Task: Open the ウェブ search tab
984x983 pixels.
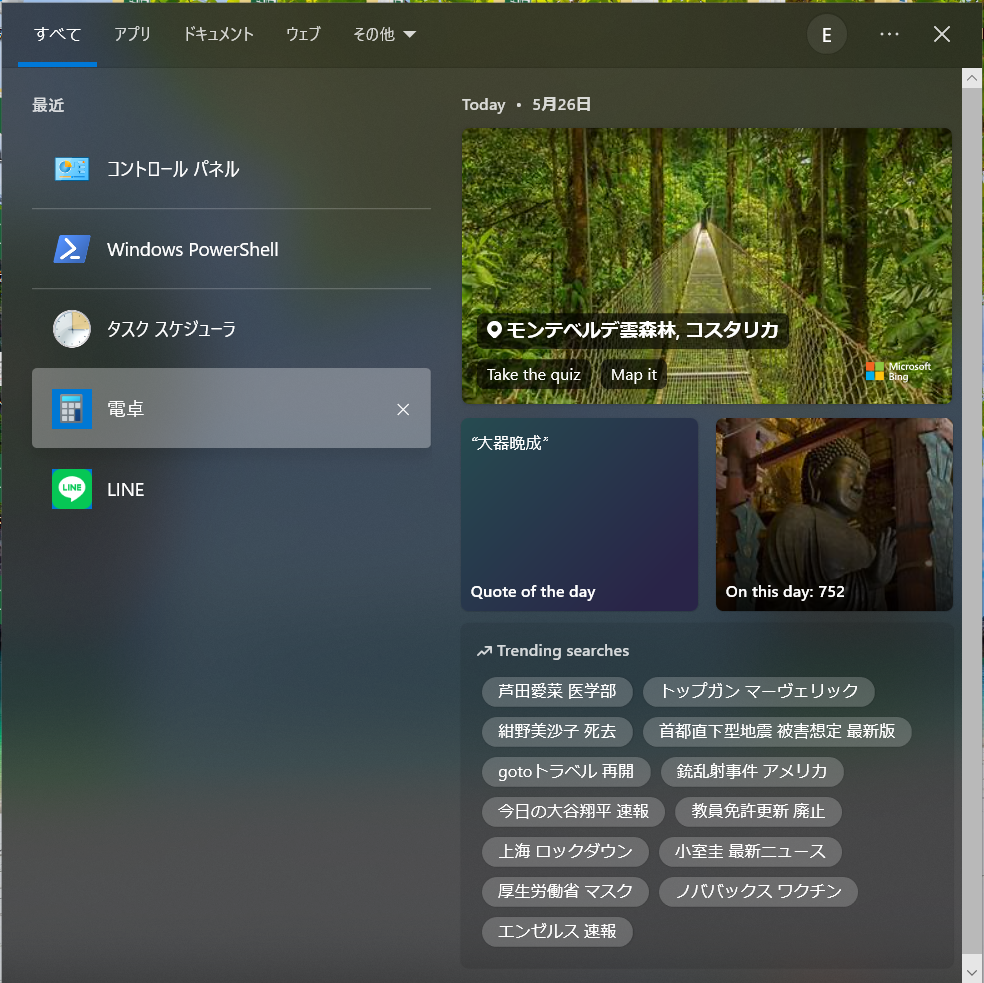Action: 302,34
